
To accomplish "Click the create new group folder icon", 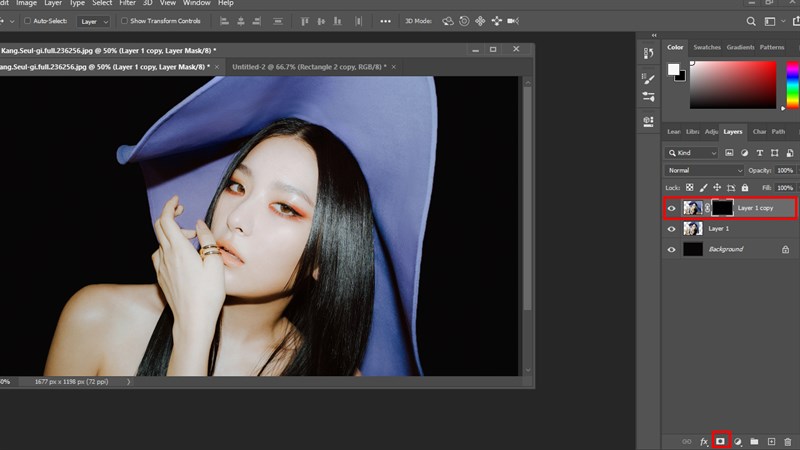I will (x=754, y=441).
